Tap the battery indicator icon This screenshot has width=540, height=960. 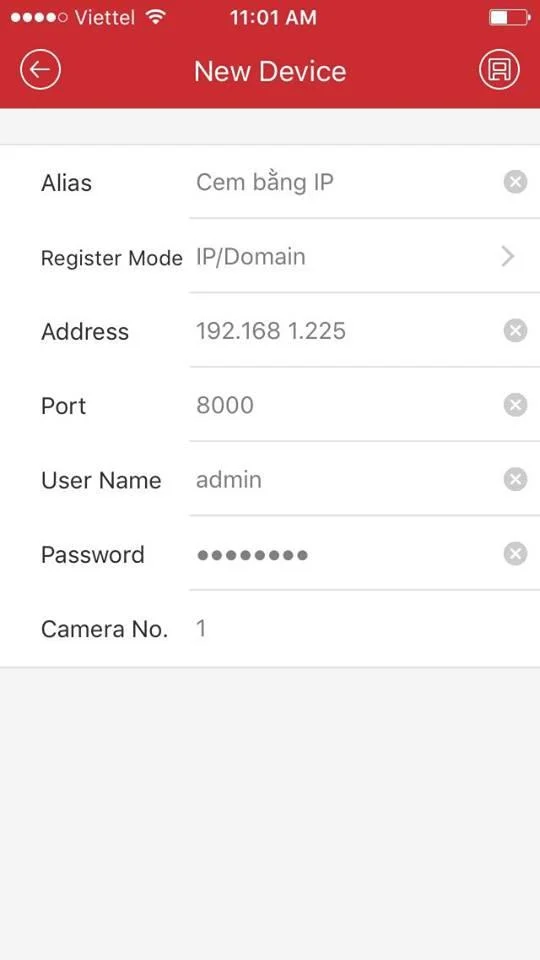point(510,17)
